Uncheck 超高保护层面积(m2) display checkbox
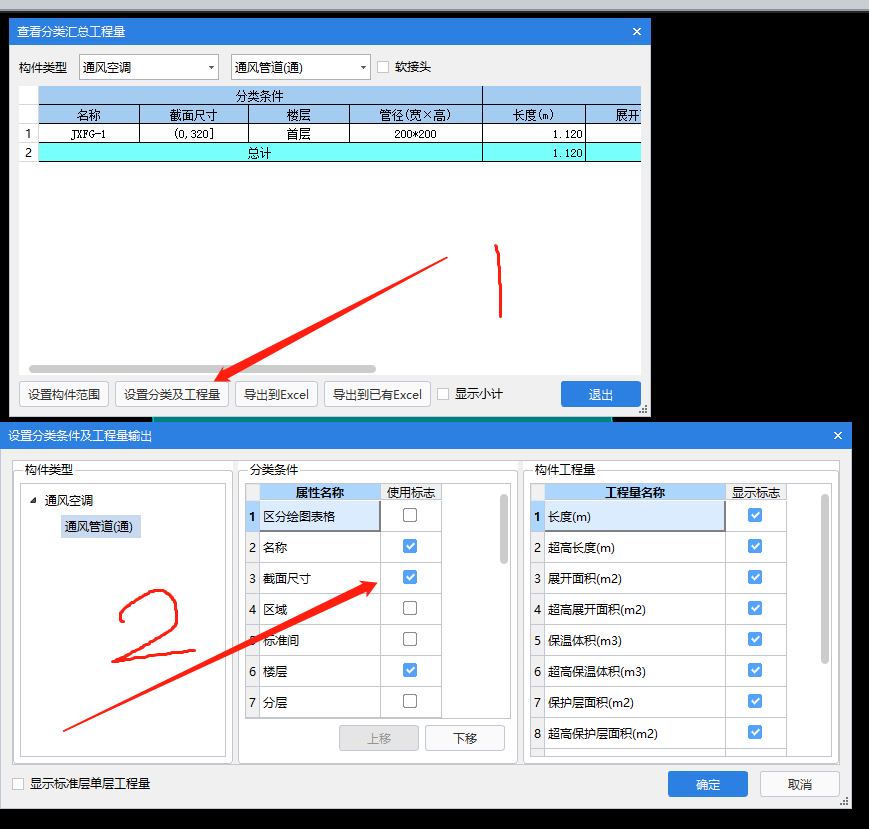This screenshot has width=869, height=829. pyautogui.click(x=755, y=733)
